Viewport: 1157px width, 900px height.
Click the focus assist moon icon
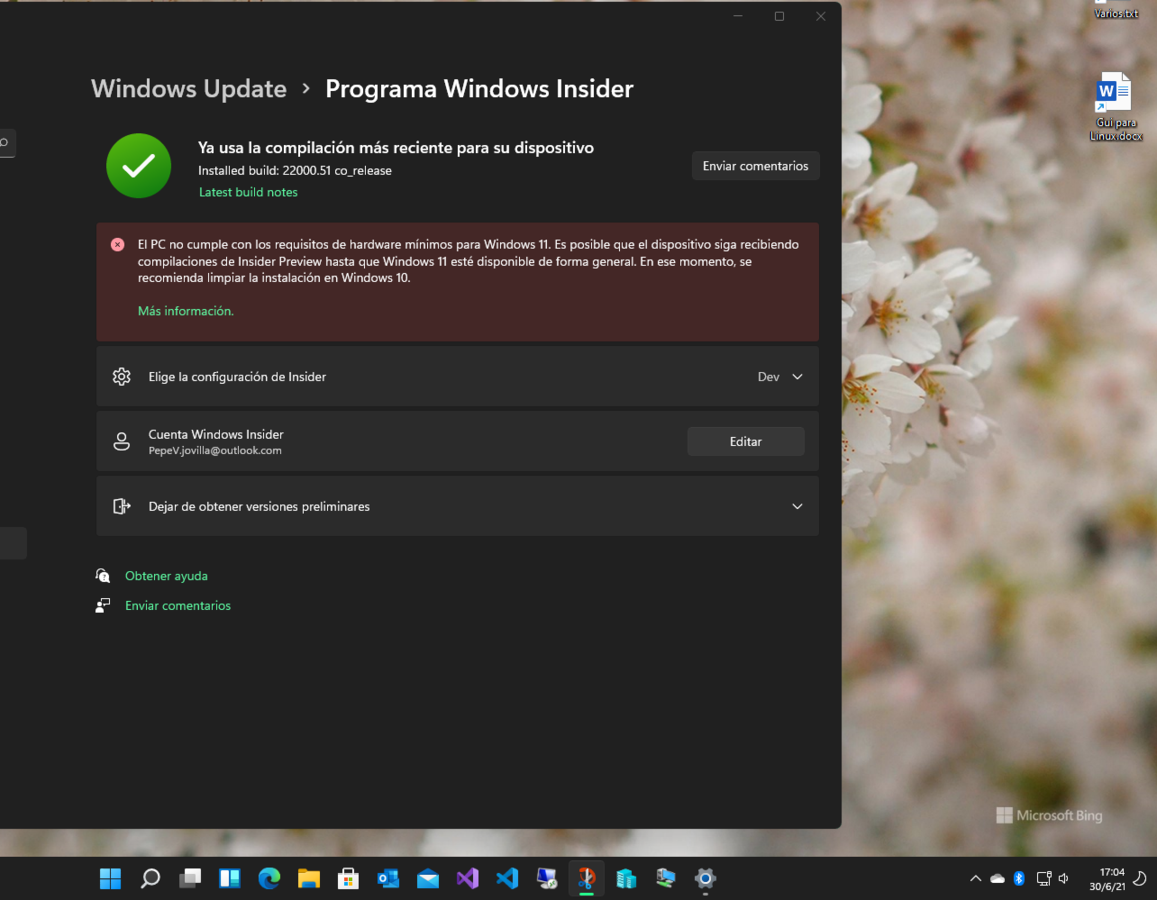pyautogui.click(x=1140, y=878)
